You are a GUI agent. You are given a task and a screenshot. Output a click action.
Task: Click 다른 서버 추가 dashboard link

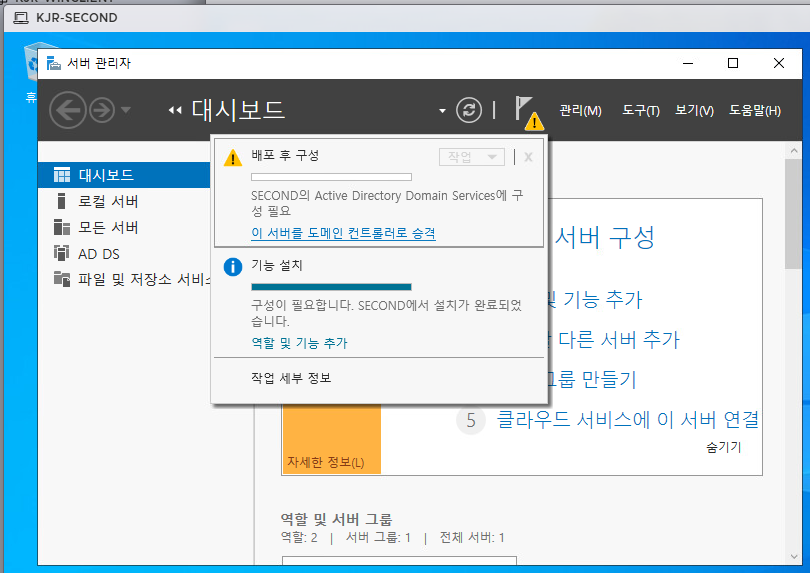point(619,340)
